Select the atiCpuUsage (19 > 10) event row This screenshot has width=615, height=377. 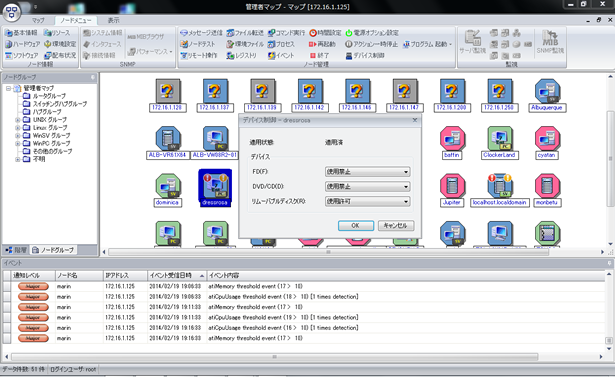304,317
